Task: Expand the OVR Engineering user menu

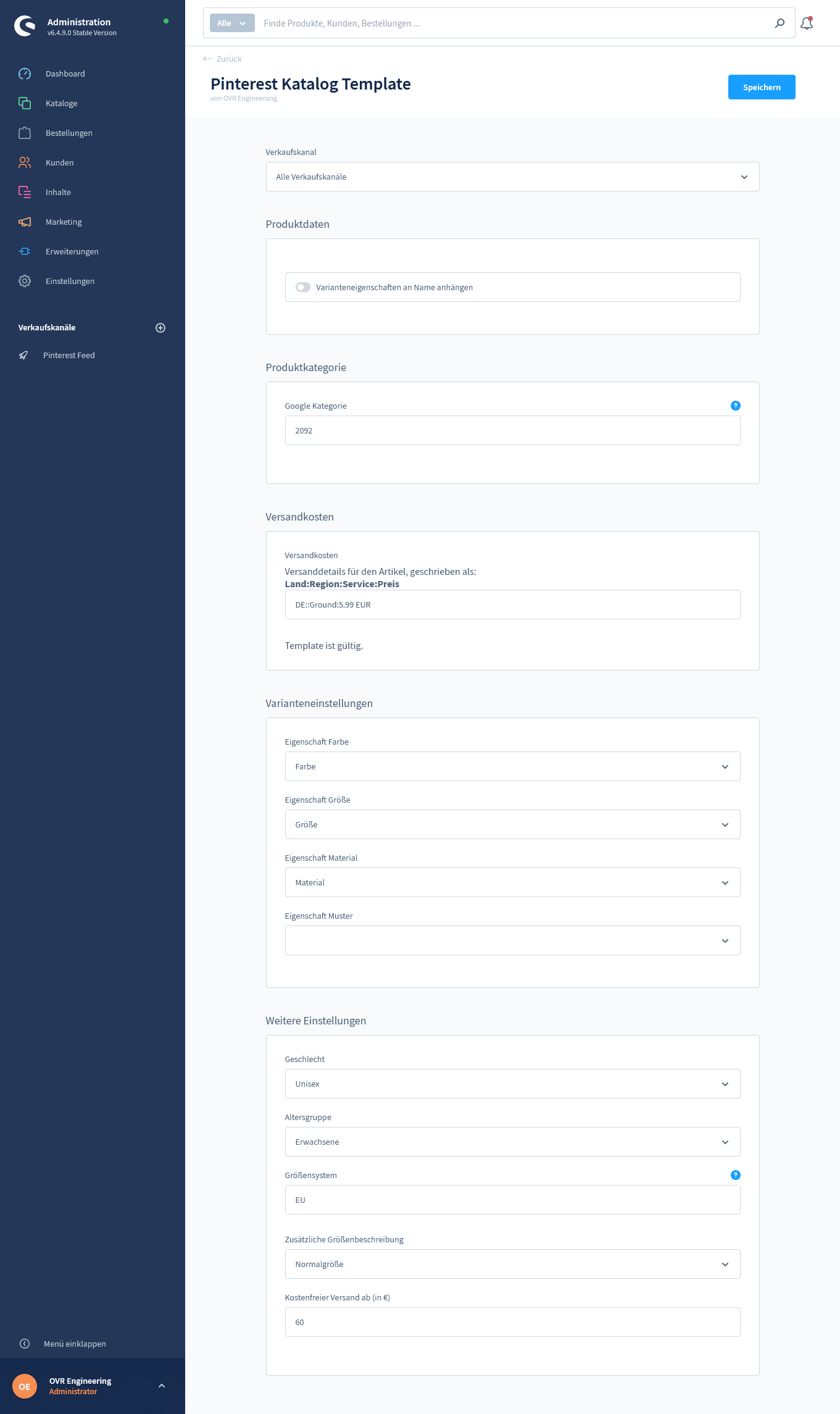Action: 162,1386
